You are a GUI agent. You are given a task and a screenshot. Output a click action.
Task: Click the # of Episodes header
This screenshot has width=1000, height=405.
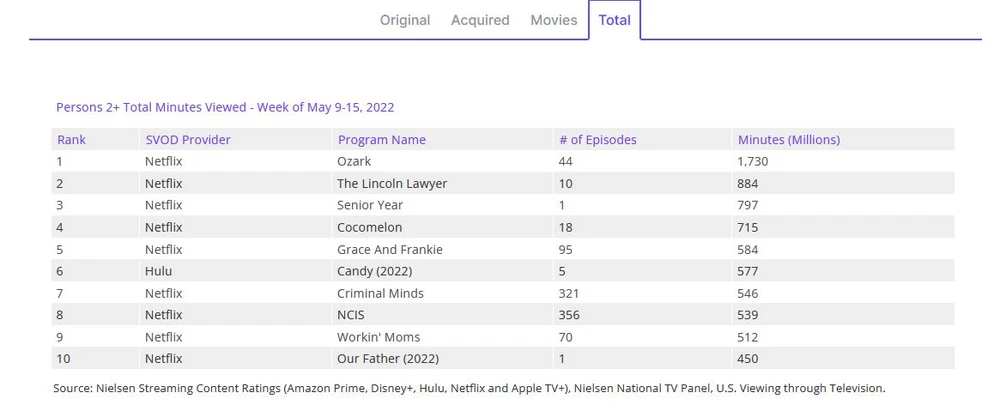[x=597, y=140]
